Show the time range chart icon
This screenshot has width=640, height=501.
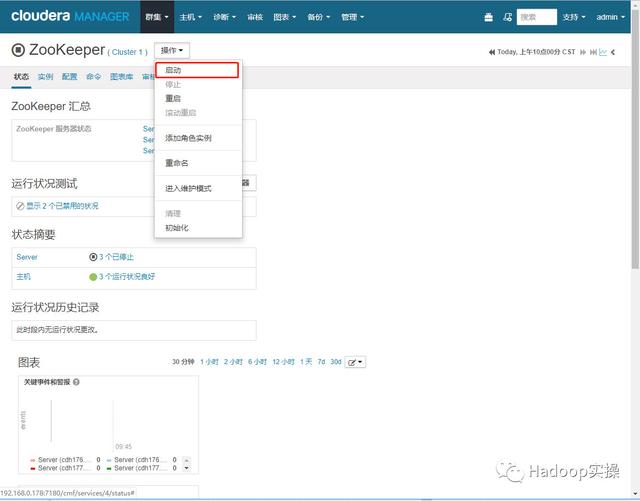coord(603,52)
